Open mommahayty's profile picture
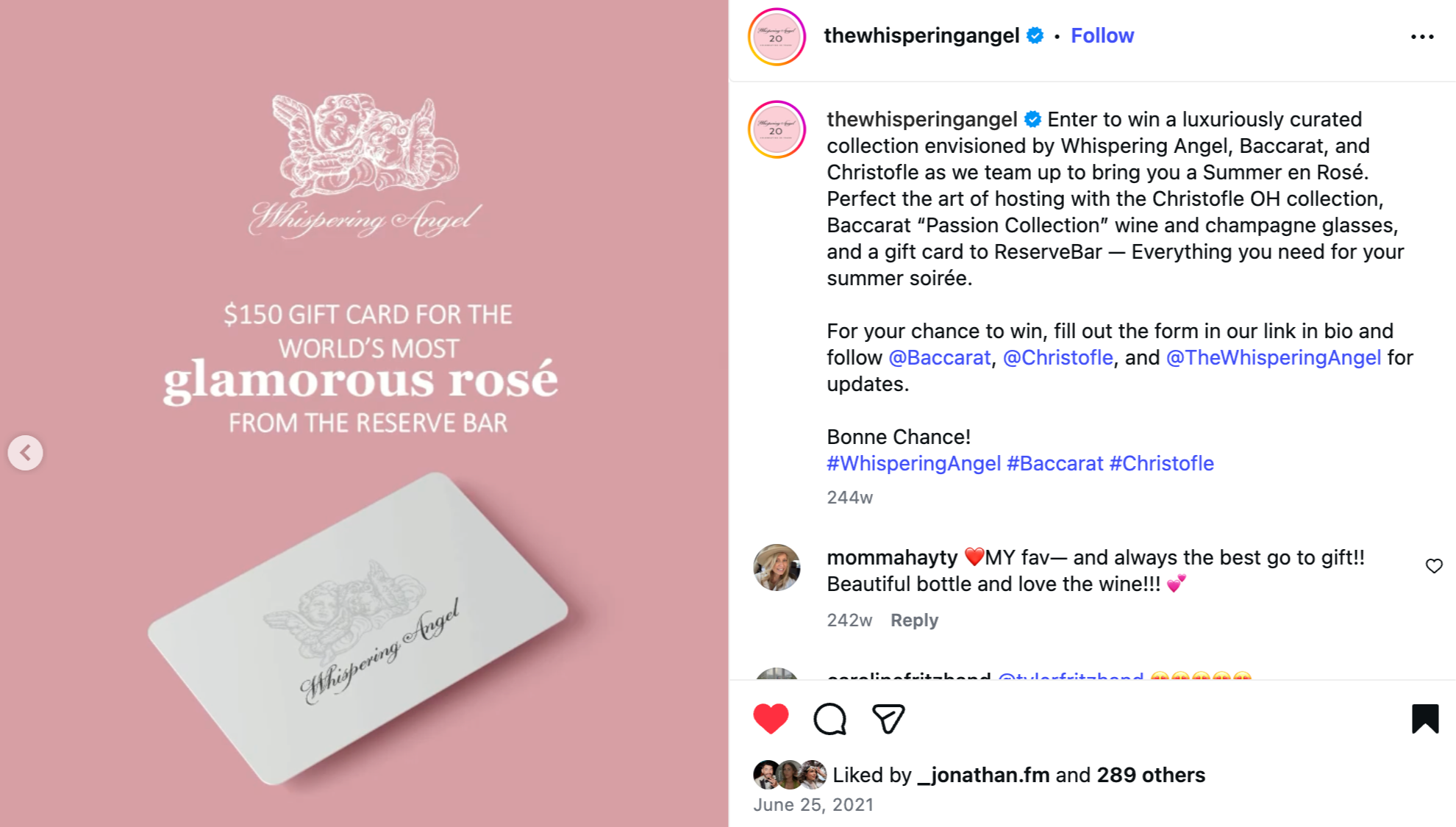This screenshot has height=827, width=1456. (777, 568)
